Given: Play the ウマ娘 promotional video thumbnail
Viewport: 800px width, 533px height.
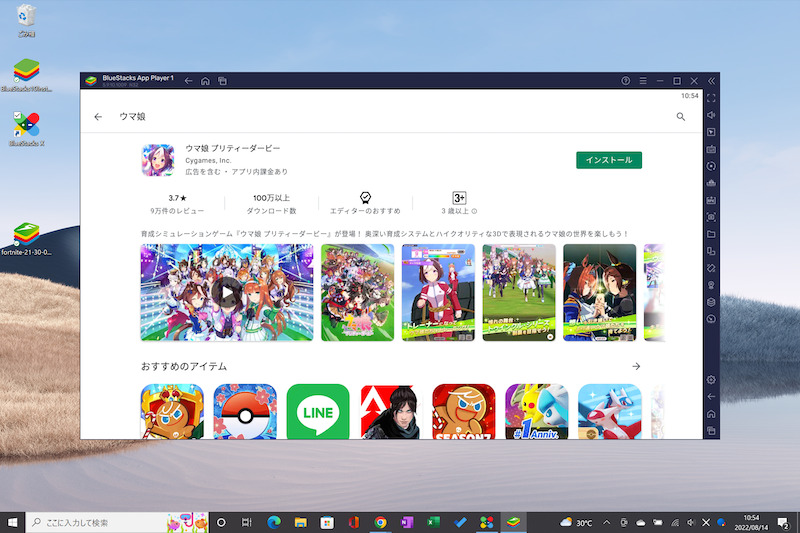Looking at the screenshot, I should [228, 292].
